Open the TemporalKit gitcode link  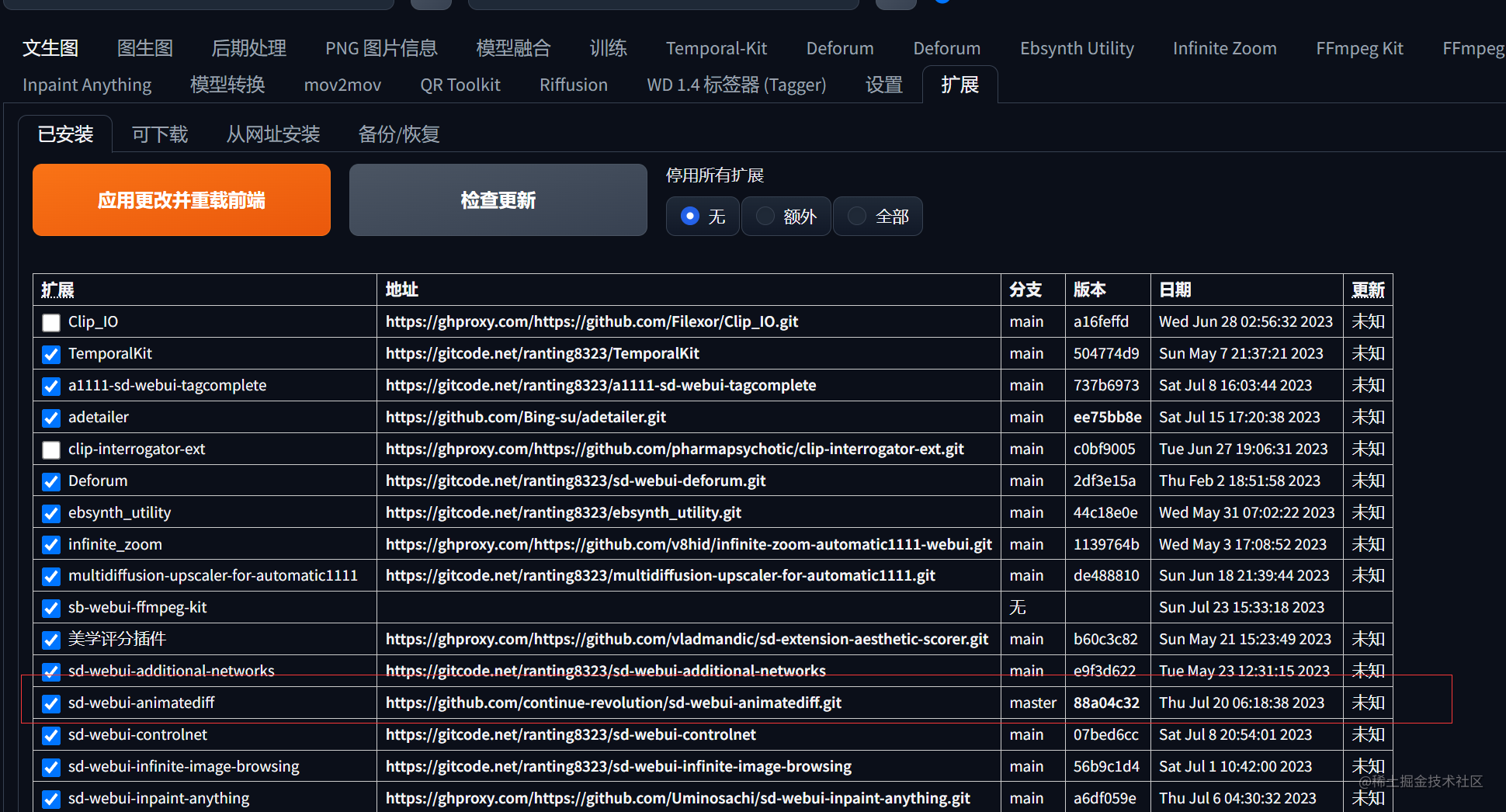pos(543,353)
